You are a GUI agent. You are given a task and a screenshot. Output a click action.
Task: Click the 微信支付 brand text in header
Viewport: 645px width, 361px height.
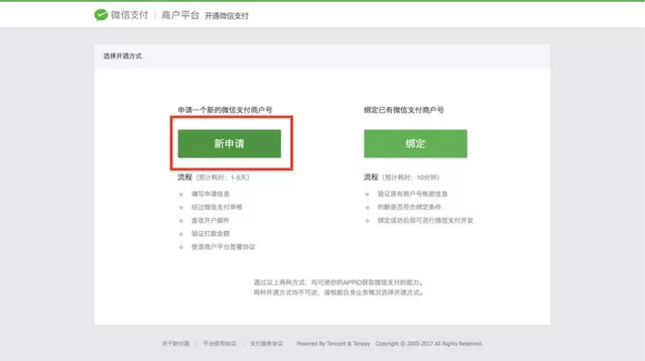pos(129,15)
